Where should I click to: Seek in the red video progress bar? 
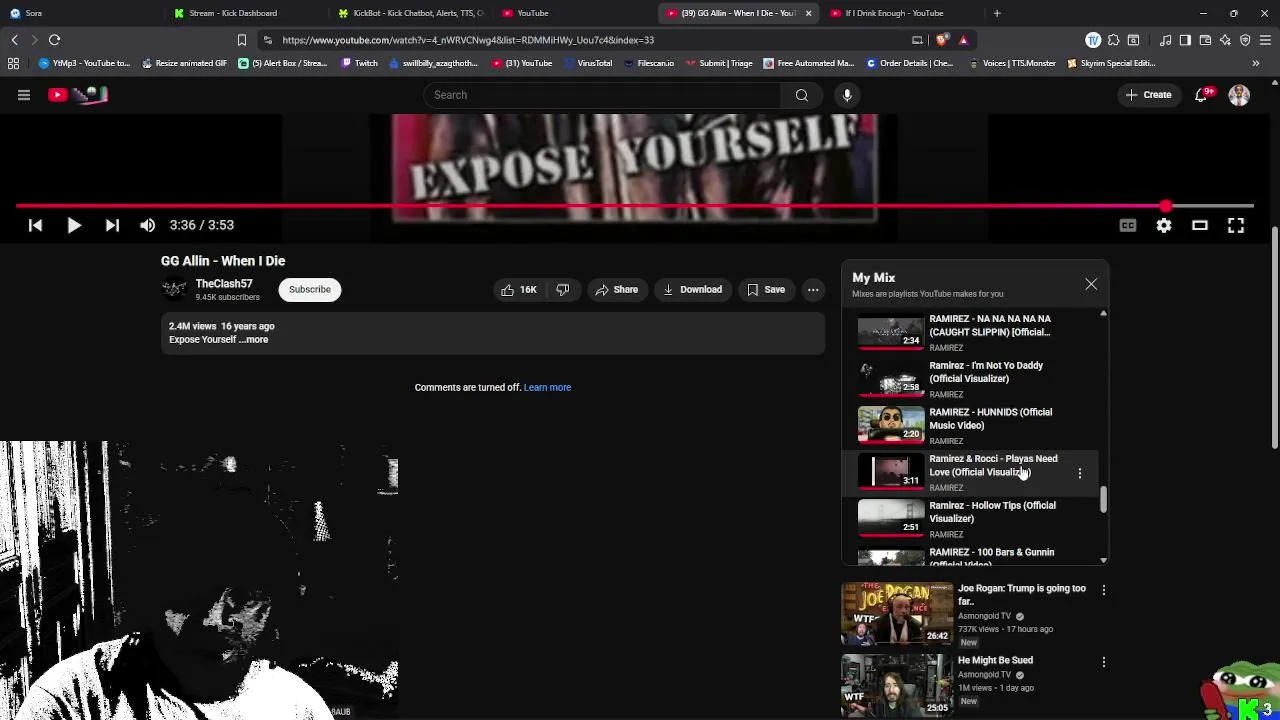click(634, 207)
